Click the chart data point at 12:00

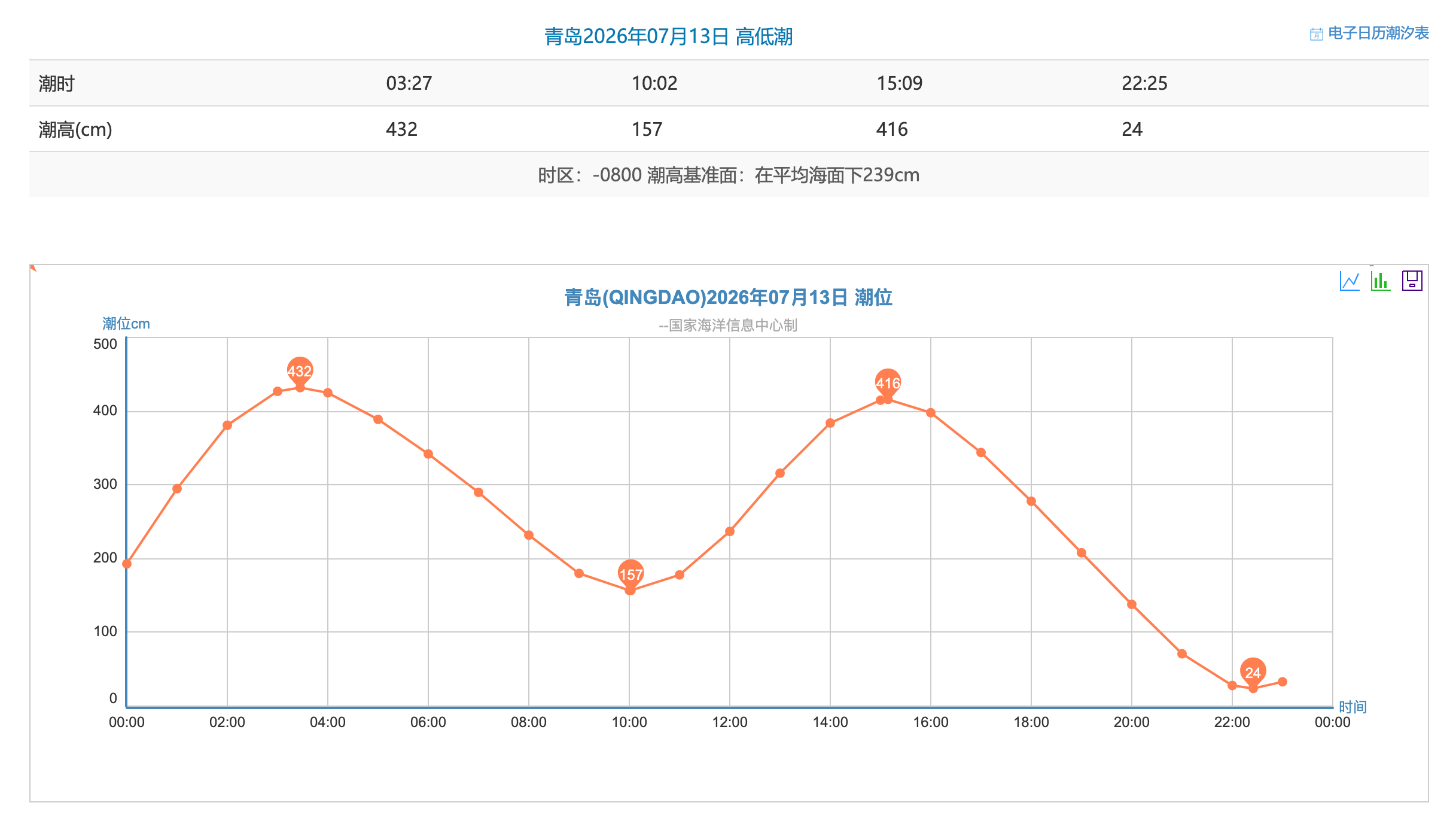pyautogui.click(x=730, y=531)
